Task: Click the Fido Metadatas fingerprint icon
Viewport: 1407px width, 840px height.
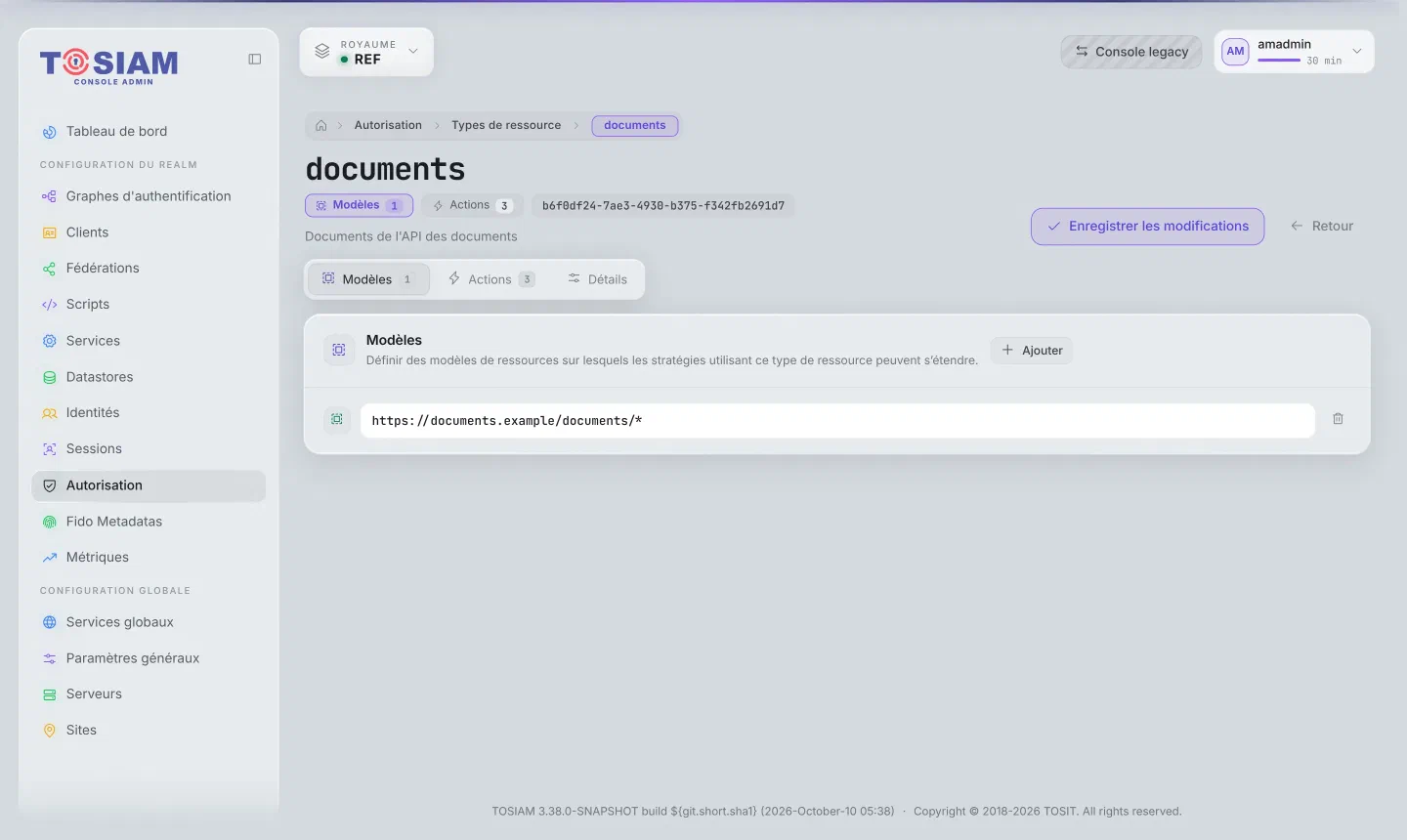Action: [x=49, y=522]
